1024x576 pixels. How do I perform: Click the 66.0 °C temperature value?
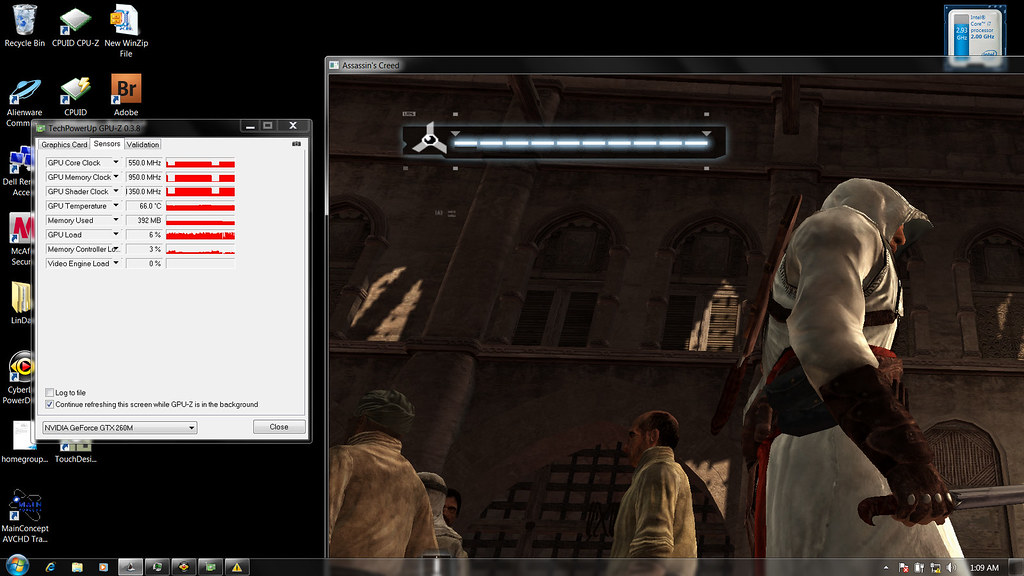[x=144, y=206]
